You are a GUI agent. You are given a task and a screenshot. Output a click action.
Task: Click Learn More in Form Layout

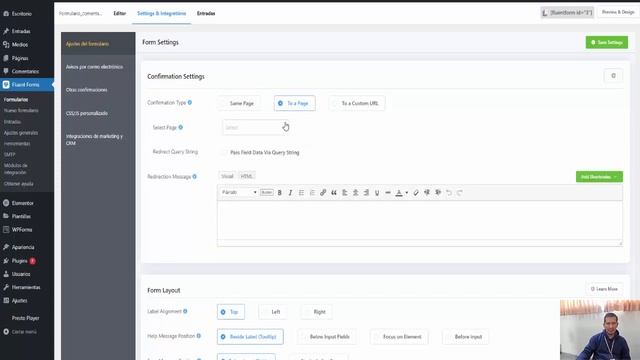[x=604, y=289]
